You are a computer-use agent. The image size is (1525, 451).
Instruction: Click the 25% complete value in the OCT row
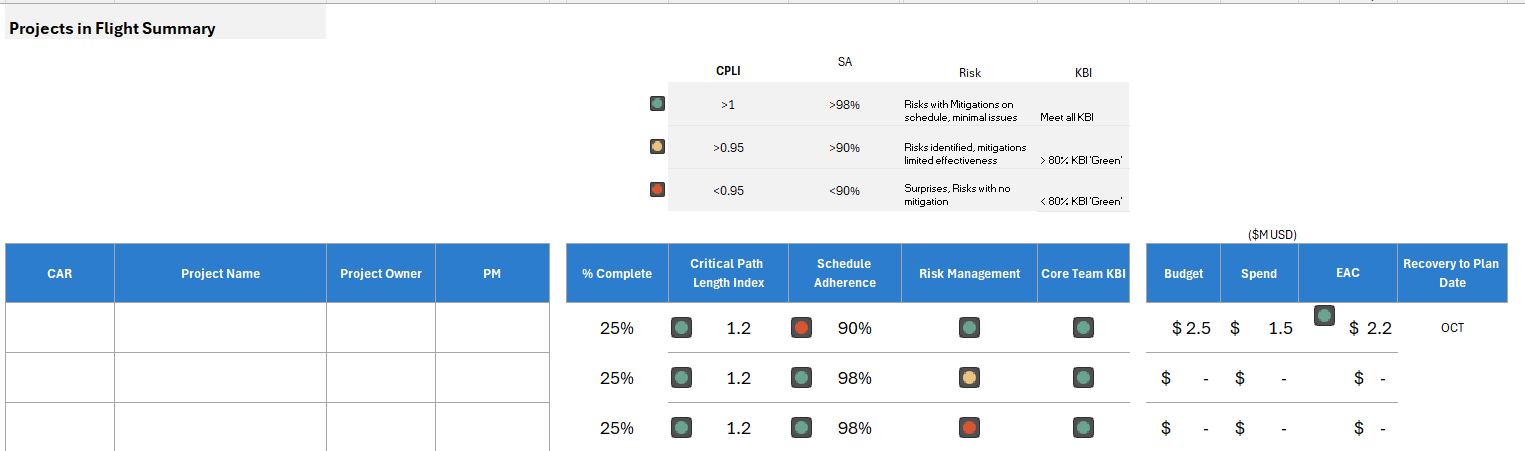(x=617, y=328)
